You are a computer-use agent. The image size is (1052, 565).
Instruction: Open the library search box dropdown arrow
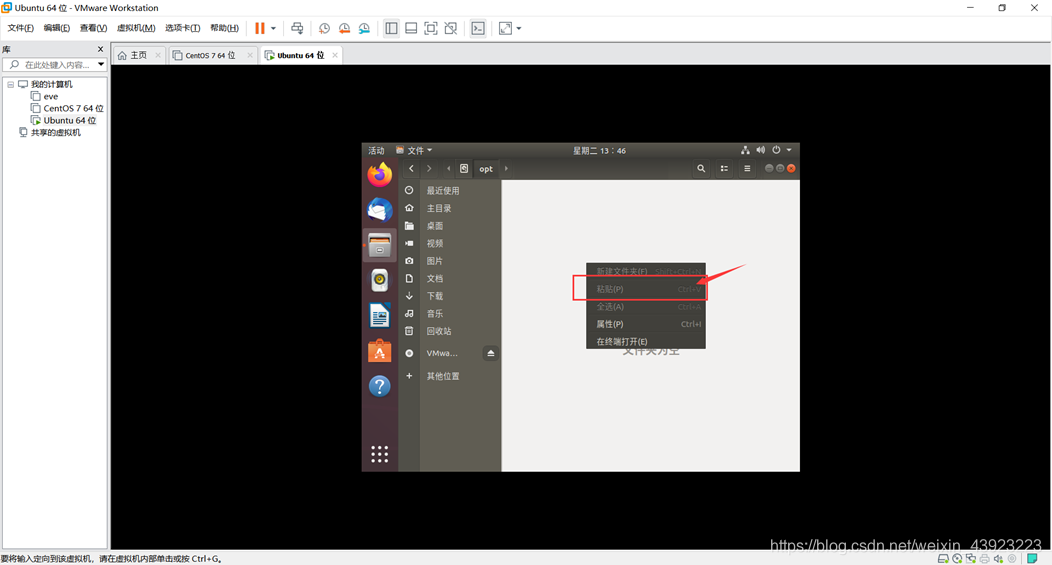pos(101,64)
